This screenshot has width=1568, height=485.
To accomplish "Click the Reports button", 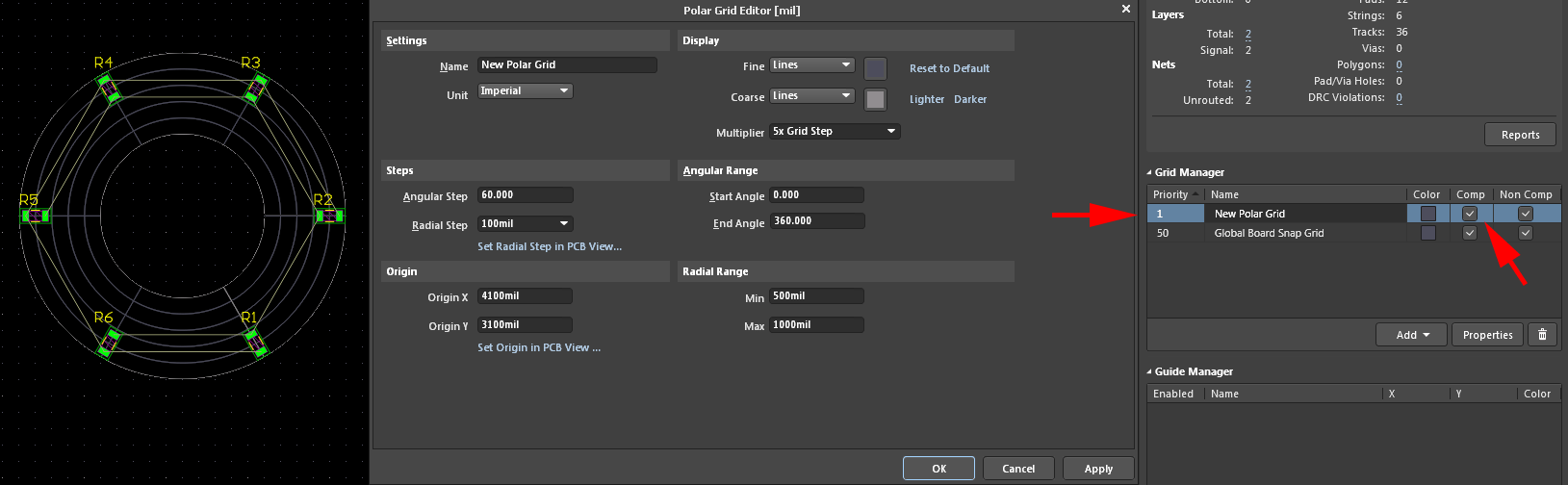I will 1521,135.
